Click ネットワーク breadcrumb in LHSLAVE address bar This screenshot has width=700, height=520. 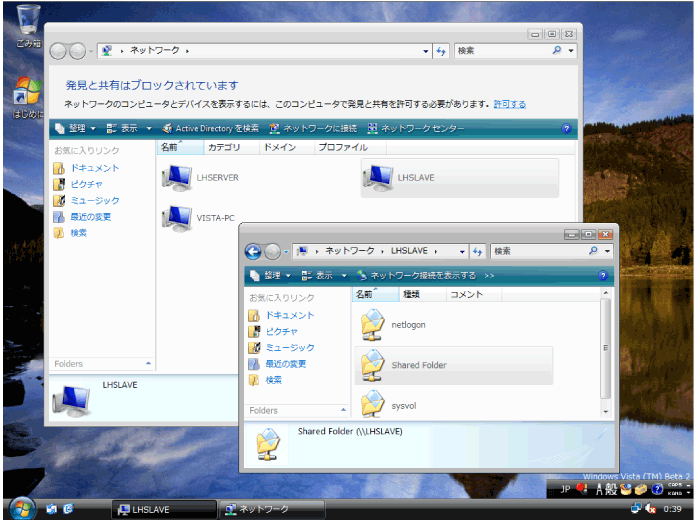[x=350, y=251]
